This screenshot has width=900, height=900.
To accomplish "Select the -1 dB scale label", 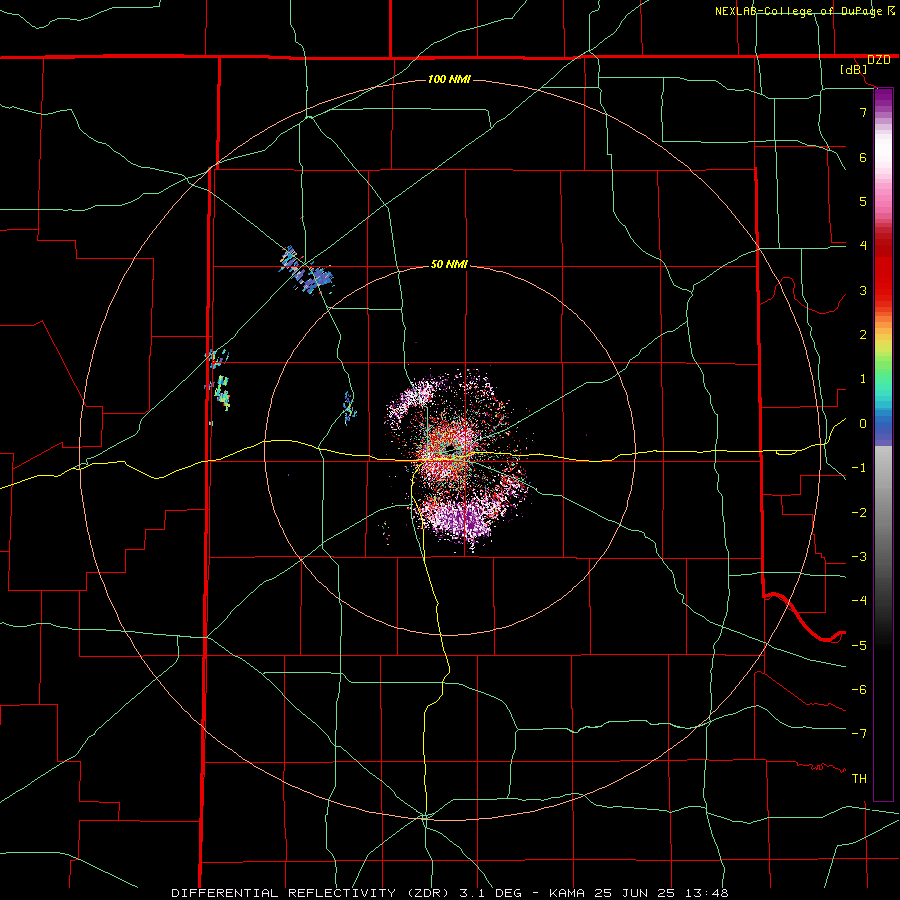I will coord(859,468).
